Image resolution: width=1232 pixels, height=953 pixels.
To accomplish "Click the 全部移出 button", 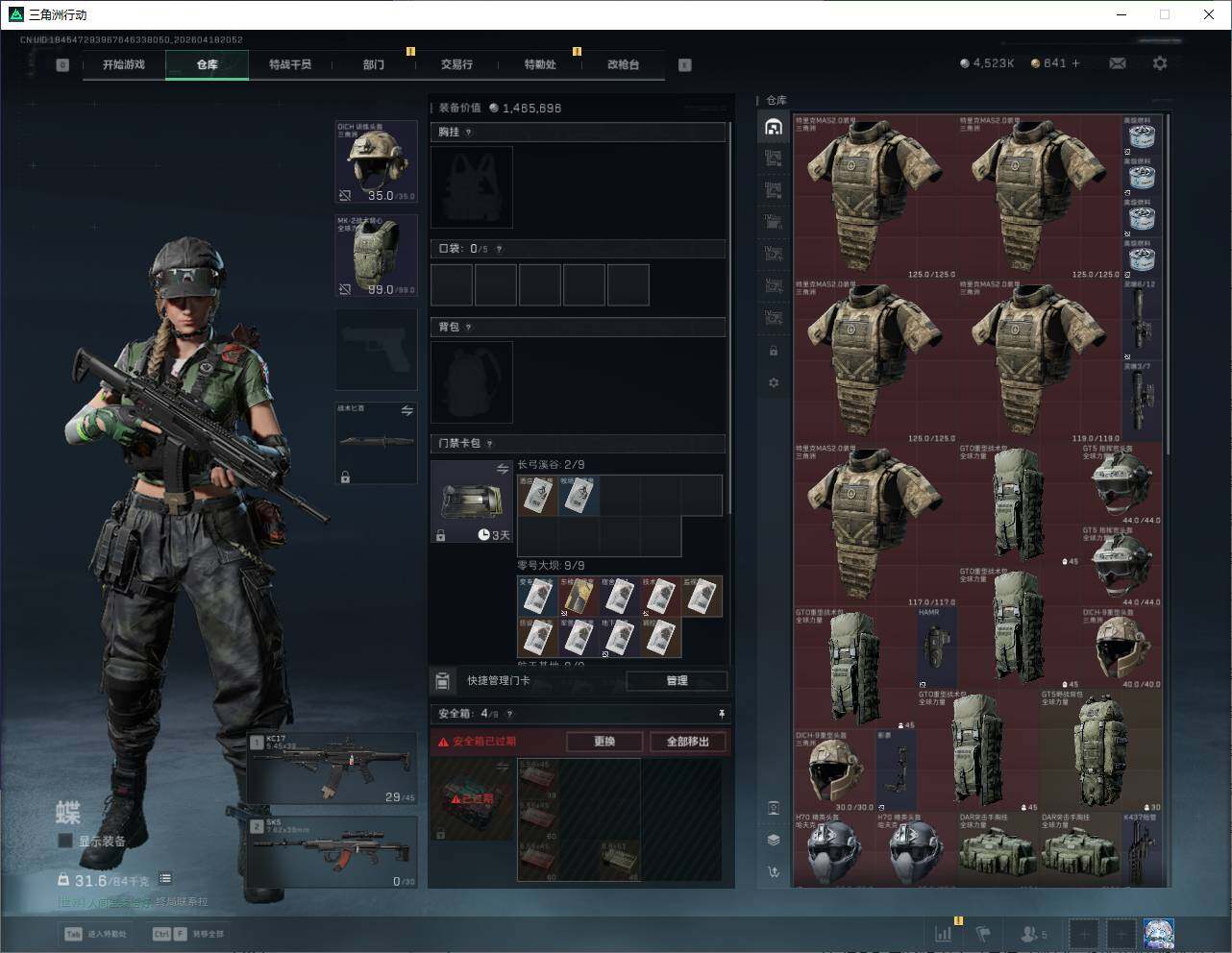I will 688,742.
